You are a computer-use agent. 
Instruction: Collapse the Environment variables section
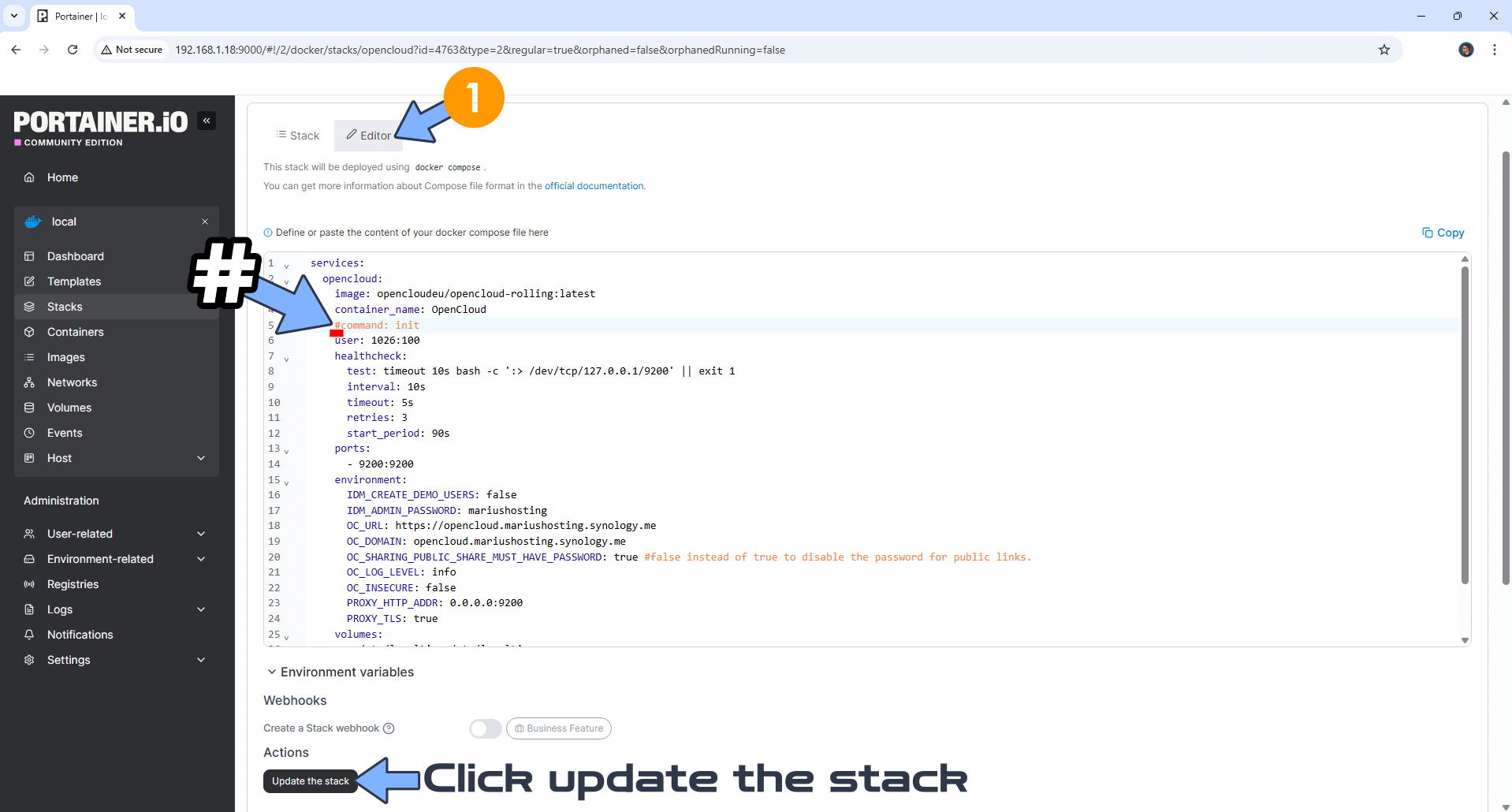271,672
